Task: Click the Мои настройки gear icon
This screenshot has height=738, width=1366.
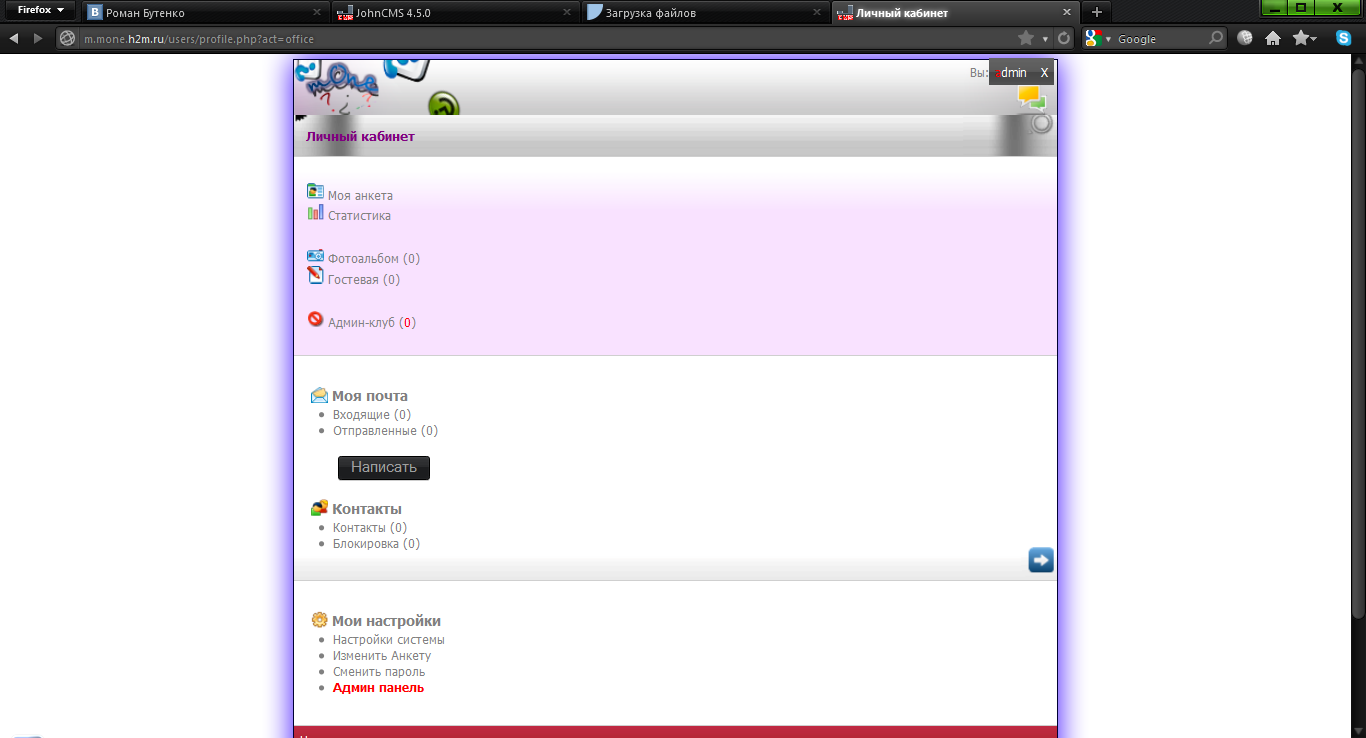Action: (320, 620)
